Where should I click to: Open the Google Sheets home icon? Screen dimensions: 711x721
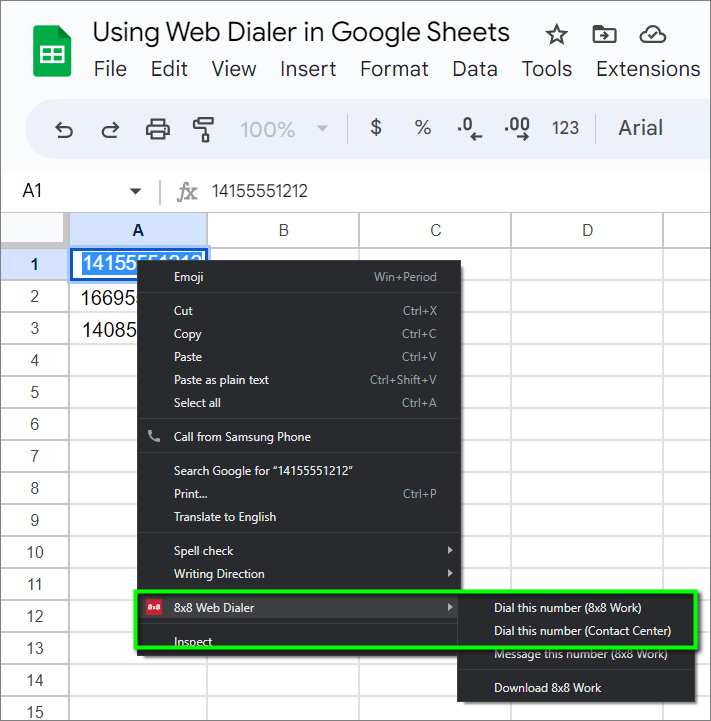[52, 51]
